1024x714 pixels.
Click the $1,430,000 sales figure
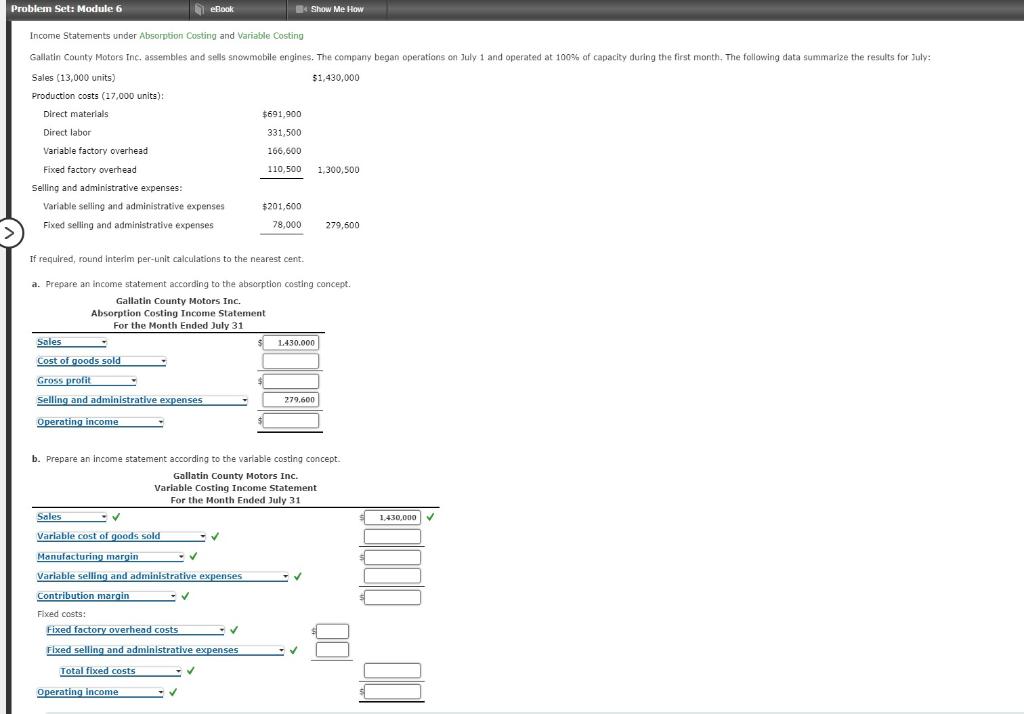[336, 78]
